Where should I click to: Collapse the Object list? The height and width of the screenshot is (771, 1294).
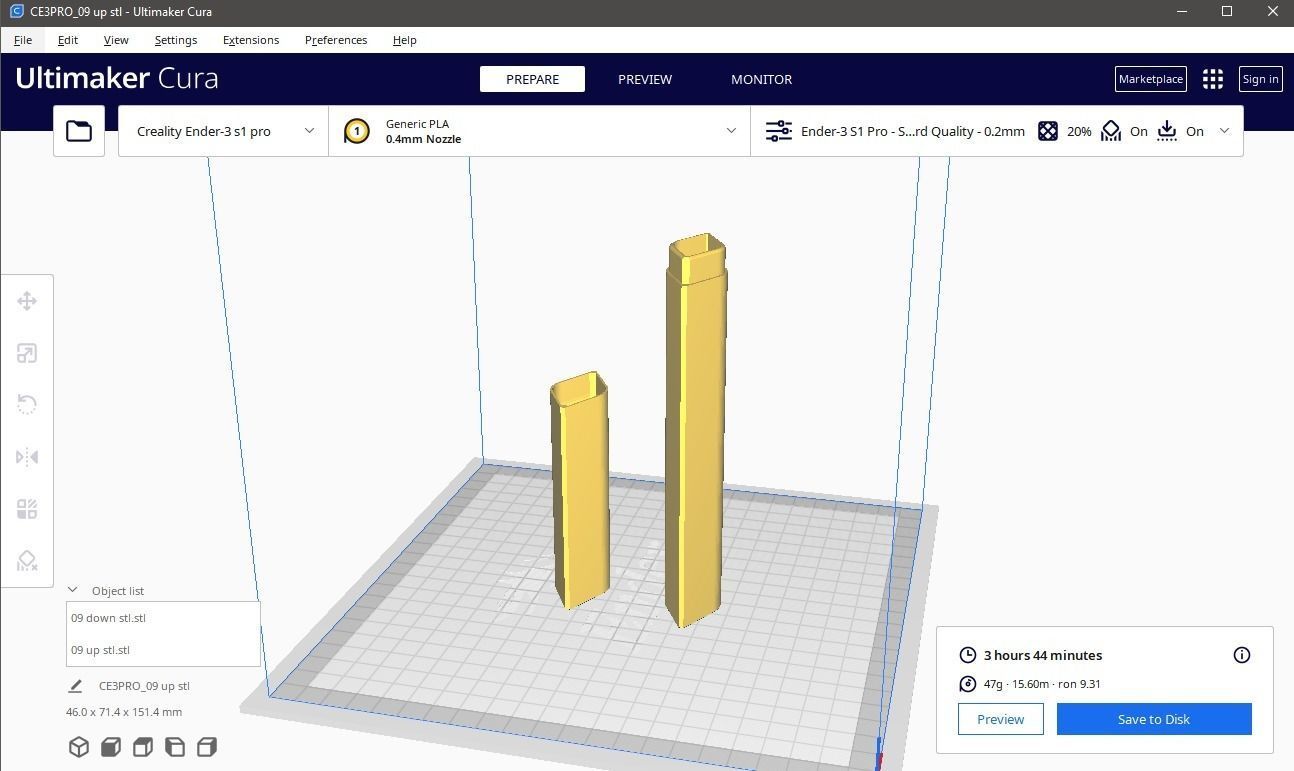tap(72, 590)
